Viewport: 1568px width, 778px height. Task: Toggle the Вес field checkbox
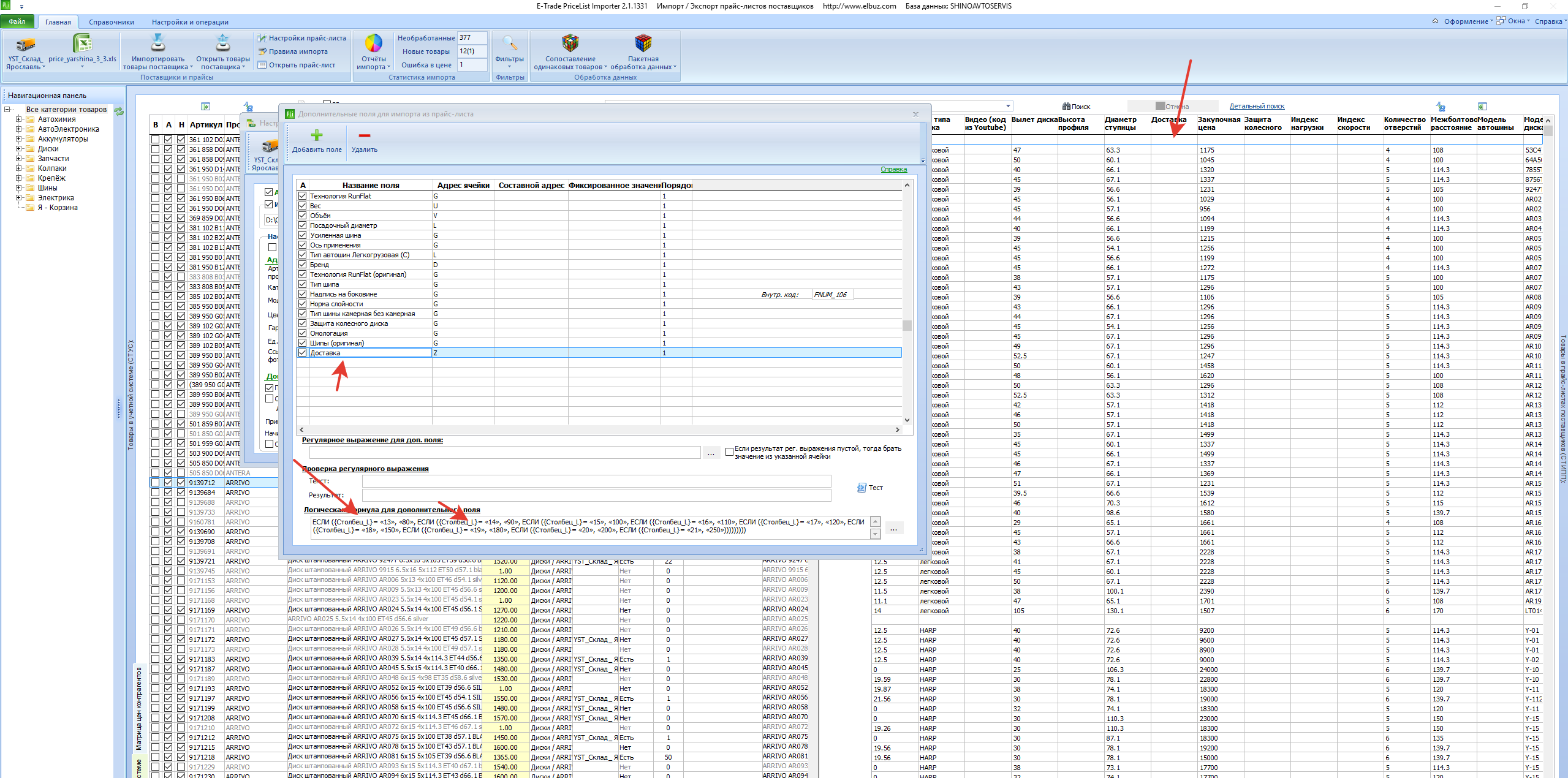[x=302, y=206]
